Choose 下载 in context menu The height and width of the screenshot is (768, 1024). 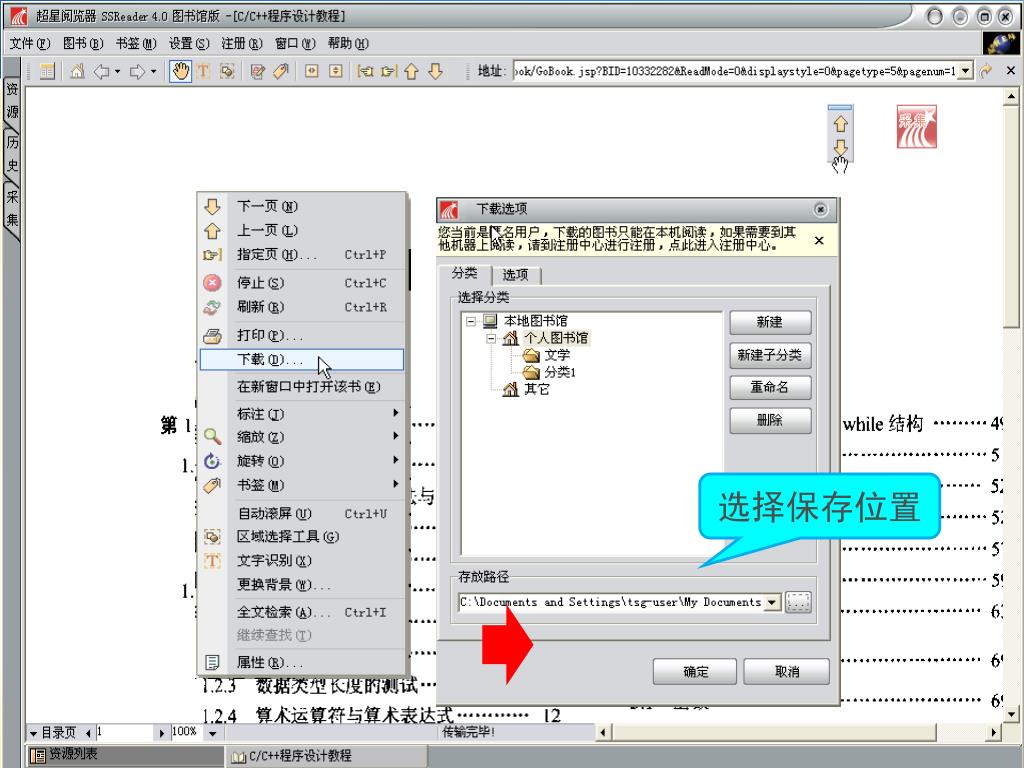click(x=301, y=359)
